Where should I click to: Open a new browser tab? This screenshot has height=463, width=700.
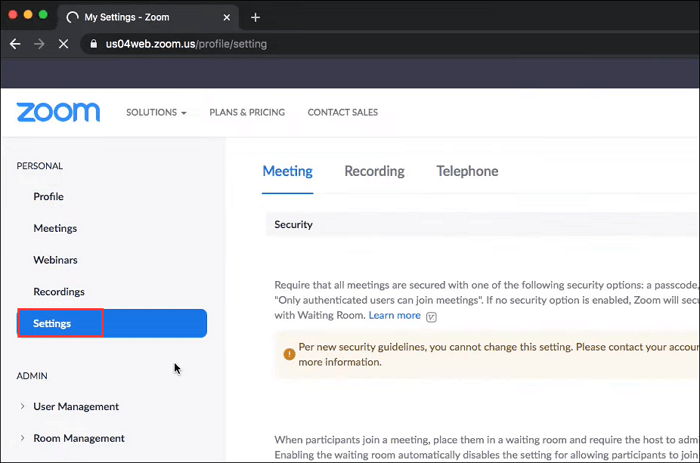coord(255,17)
